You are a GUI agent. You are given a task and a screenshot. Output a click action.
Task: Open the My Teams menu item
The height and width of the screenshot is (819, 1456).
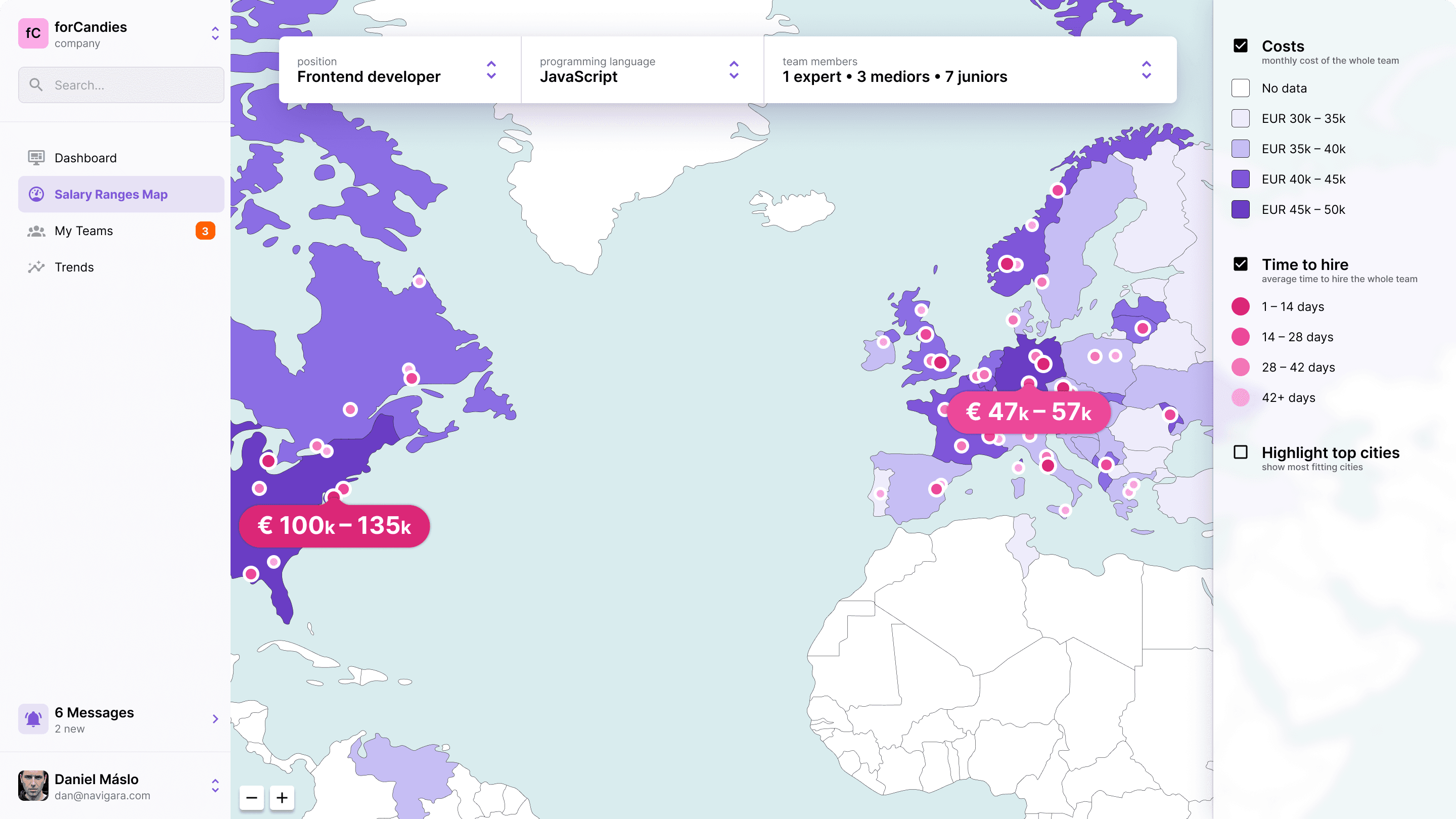121,231
